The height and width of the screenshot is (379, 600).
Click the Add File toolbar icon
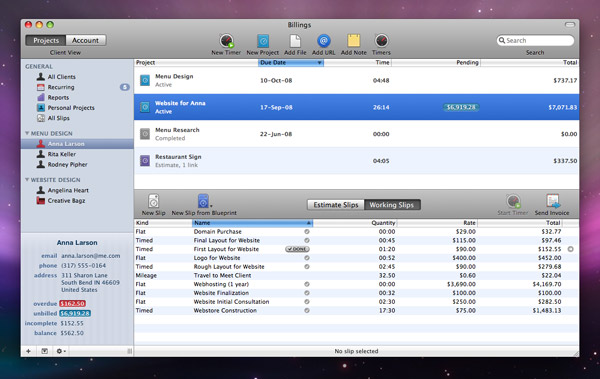pyautogui.click(x=295, y=41)
